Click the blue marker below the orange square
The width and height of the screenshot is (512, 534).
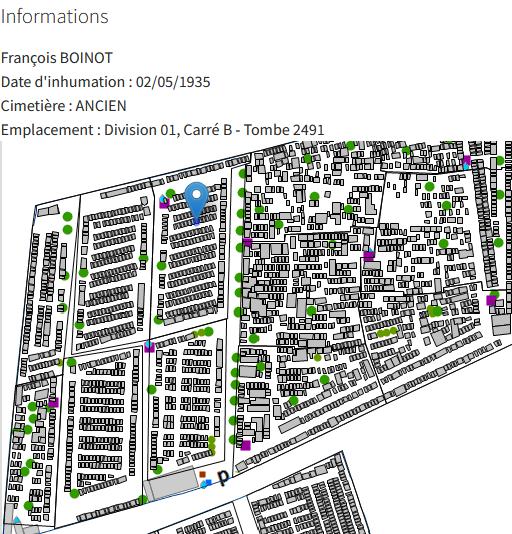[206, 483]
